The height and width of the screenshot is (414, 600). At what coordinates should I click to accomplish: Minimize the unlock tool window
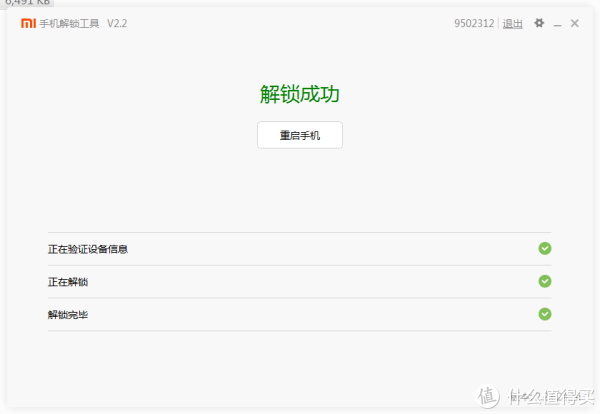(557, 24)
